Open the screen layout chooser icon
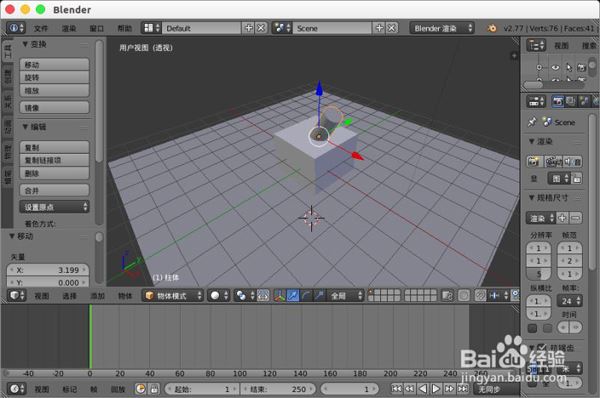 click(152, 28)
